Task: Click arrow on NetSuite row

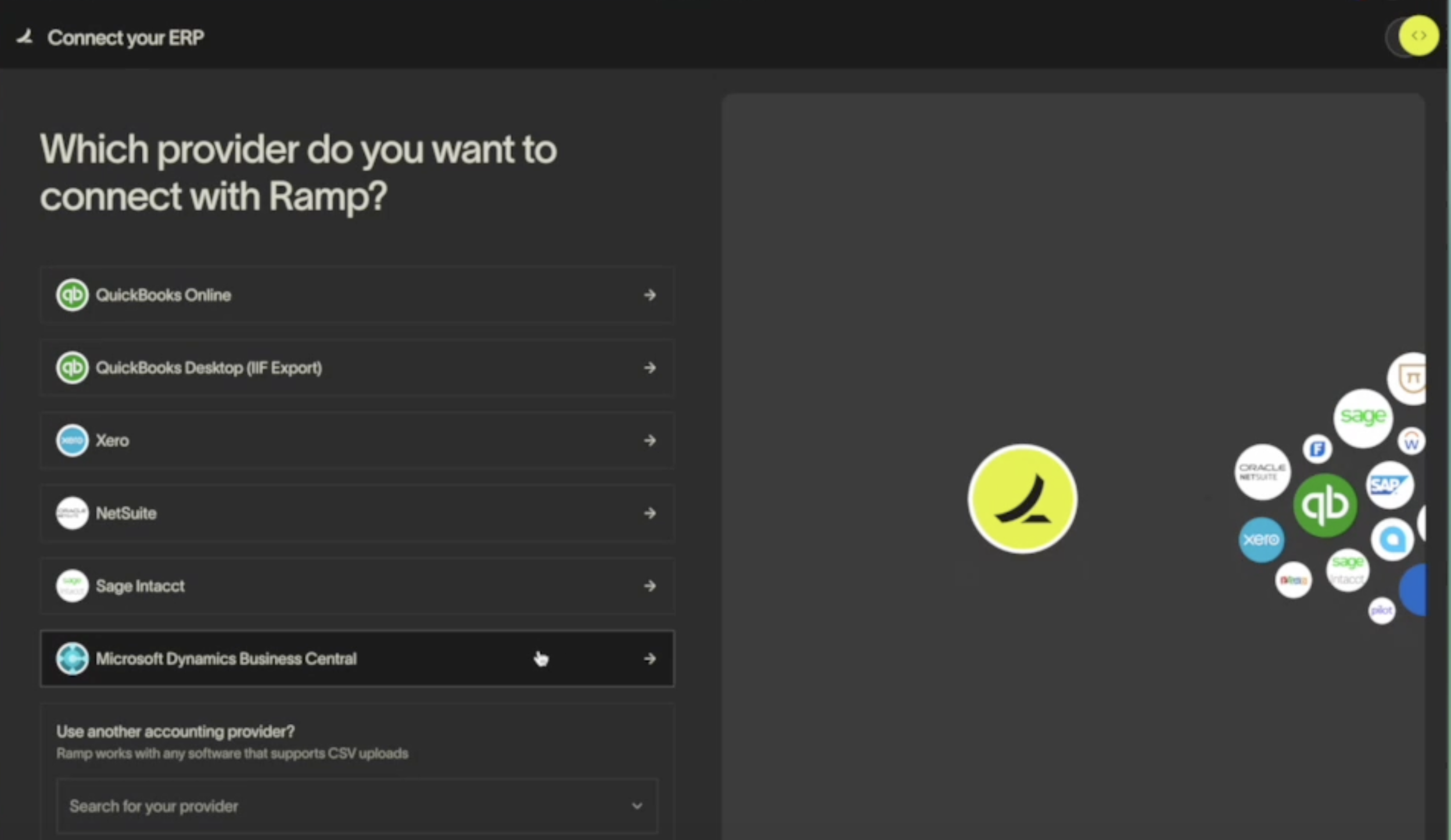Action: pyautogui.click(x=649, y=513)
